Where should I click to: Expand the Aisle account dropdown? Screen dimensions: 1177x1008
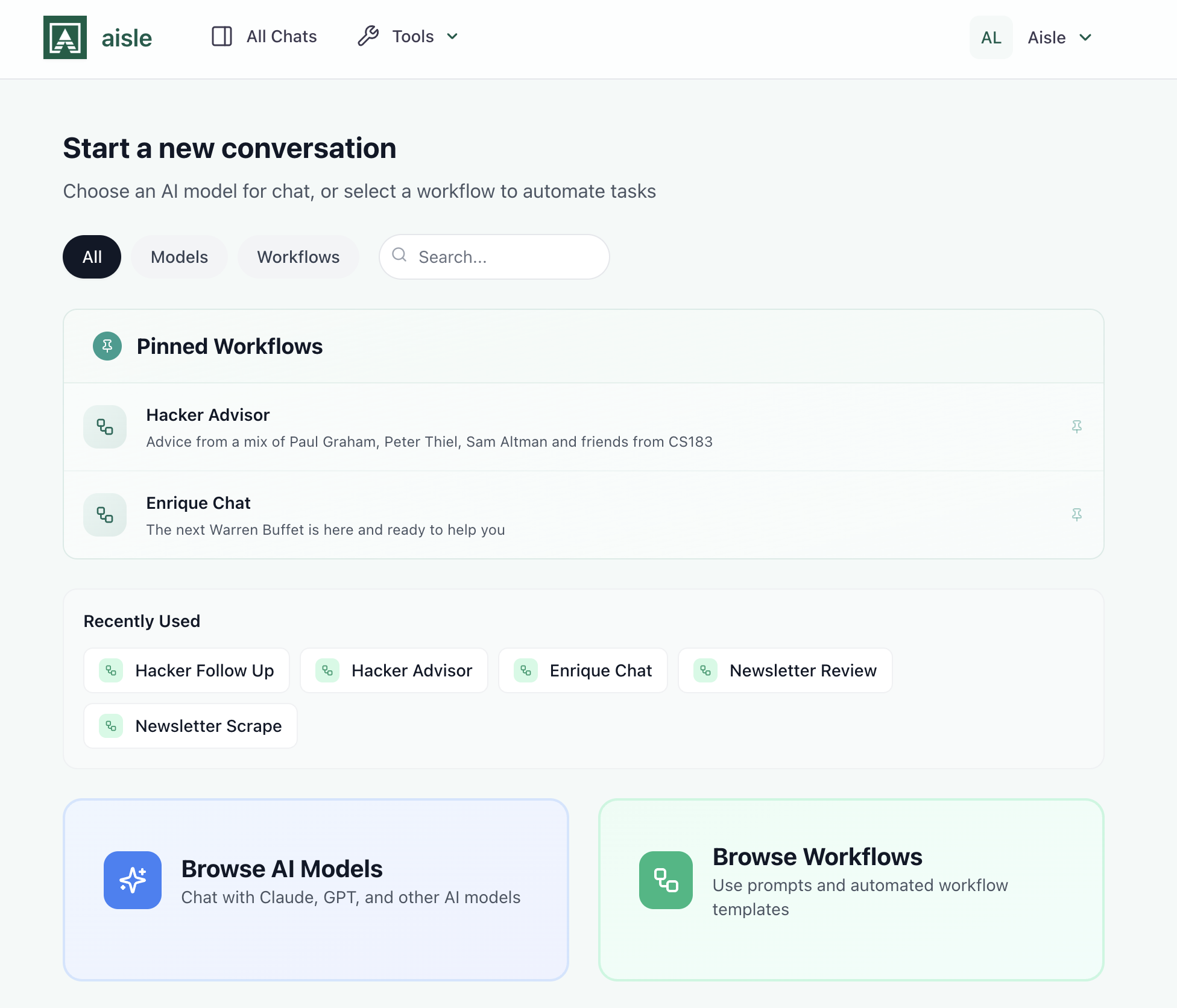pos(1060,37)
